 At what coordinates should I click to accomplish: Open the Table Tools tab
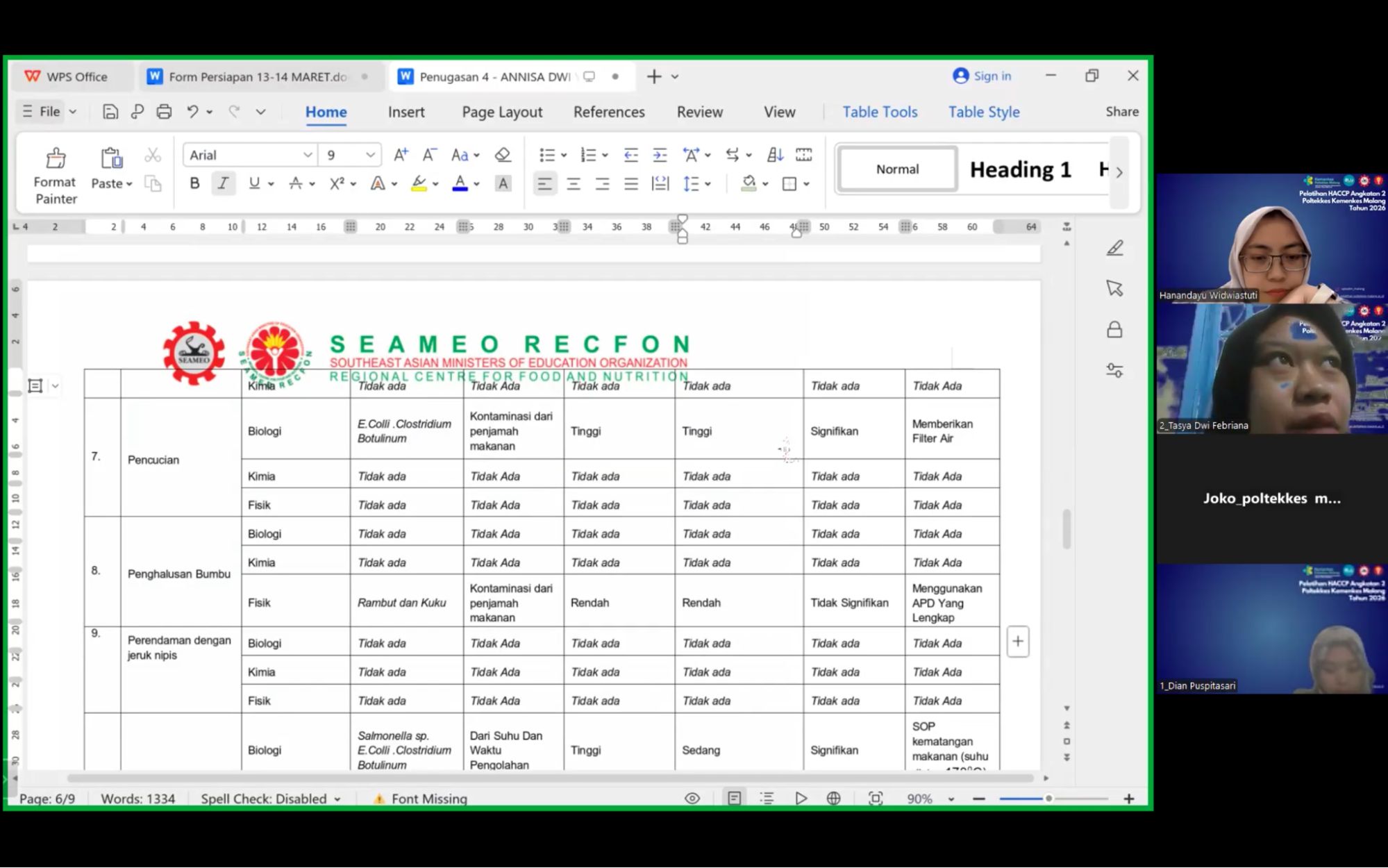point(880,112)
